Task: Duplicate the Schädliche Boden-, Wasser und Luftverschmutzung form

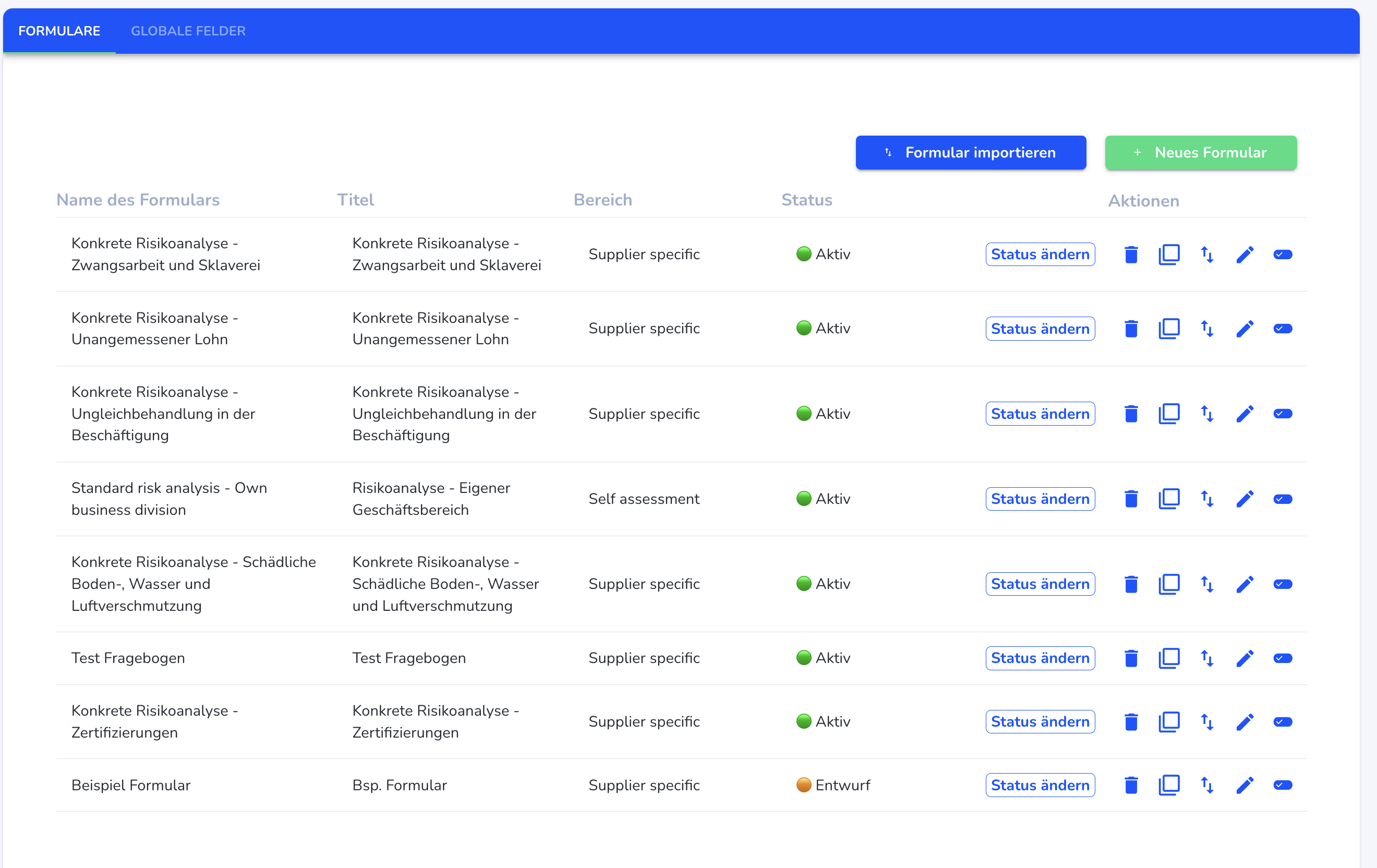Action: (1169, 584)
